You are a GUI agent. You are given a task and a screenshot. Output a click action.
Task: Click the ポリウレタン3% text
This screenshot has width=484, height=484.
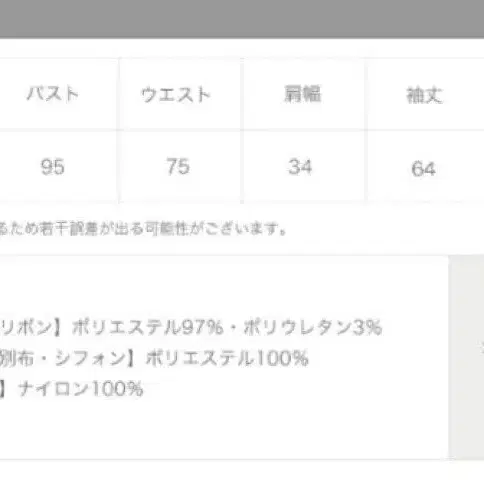click(x=313, y=327)
